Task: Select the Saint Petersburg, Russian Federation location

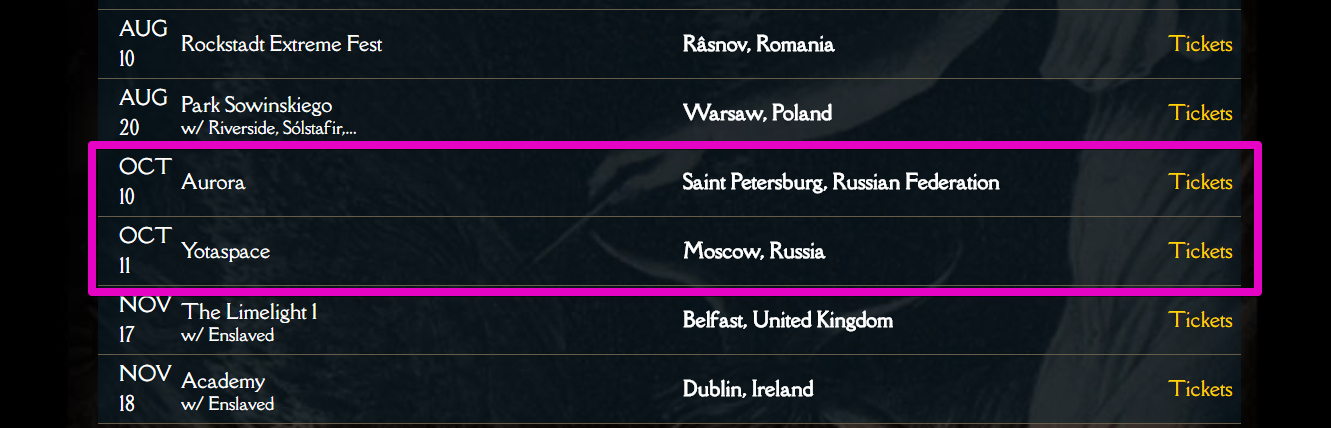Action: pyautogui.click(x=840, y=182)
